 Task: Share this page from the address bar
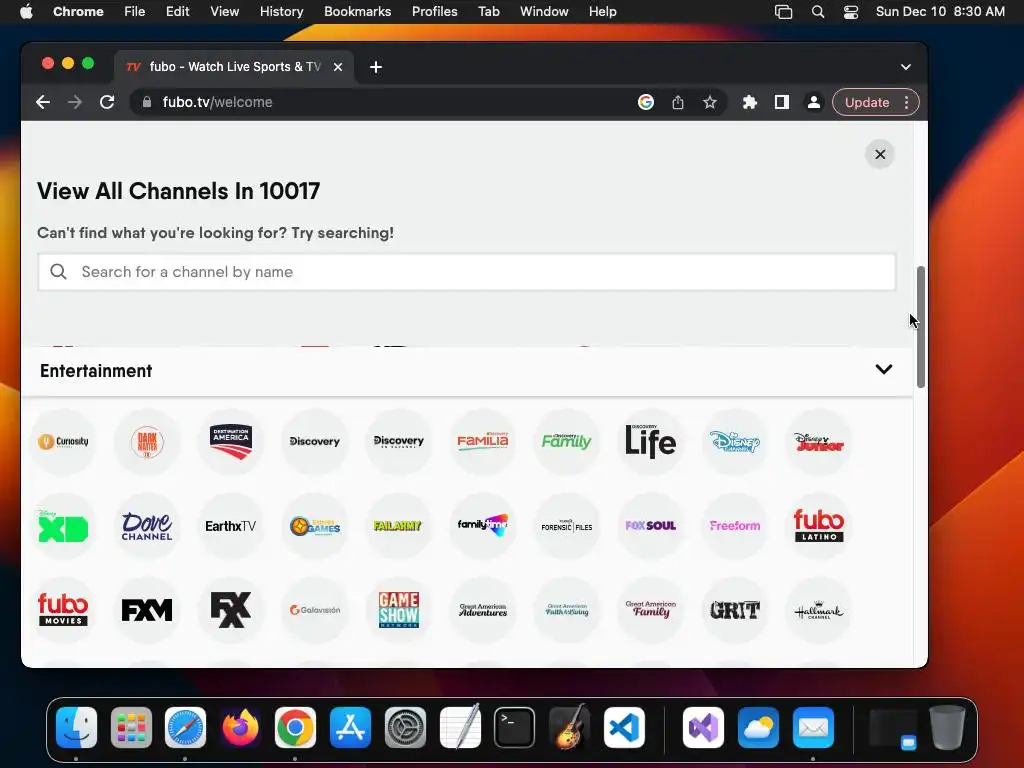(678, 103)
